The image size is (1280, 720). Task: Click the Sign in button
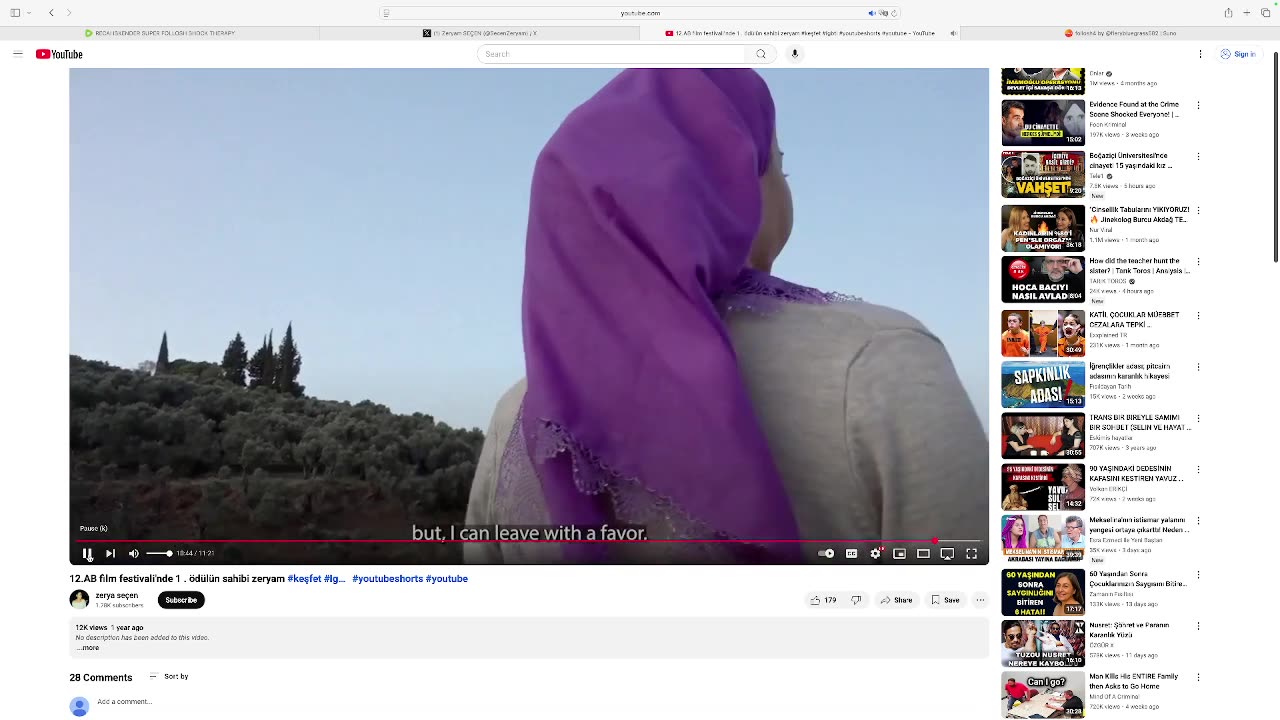(1238, 54)
